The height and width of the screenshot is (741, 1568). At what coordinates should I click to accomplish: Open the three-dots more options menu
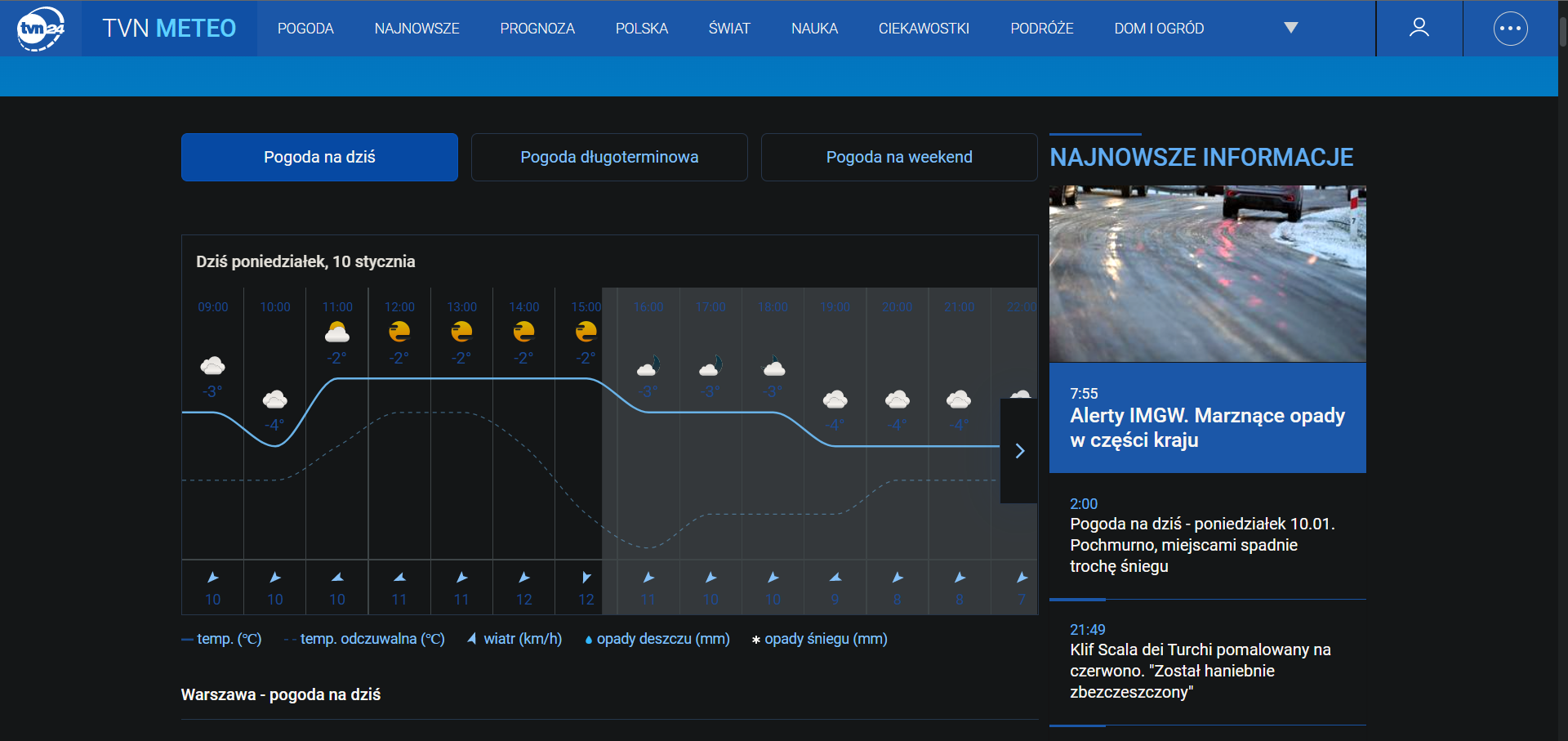pyautogui.click(x=1510, y=29)
